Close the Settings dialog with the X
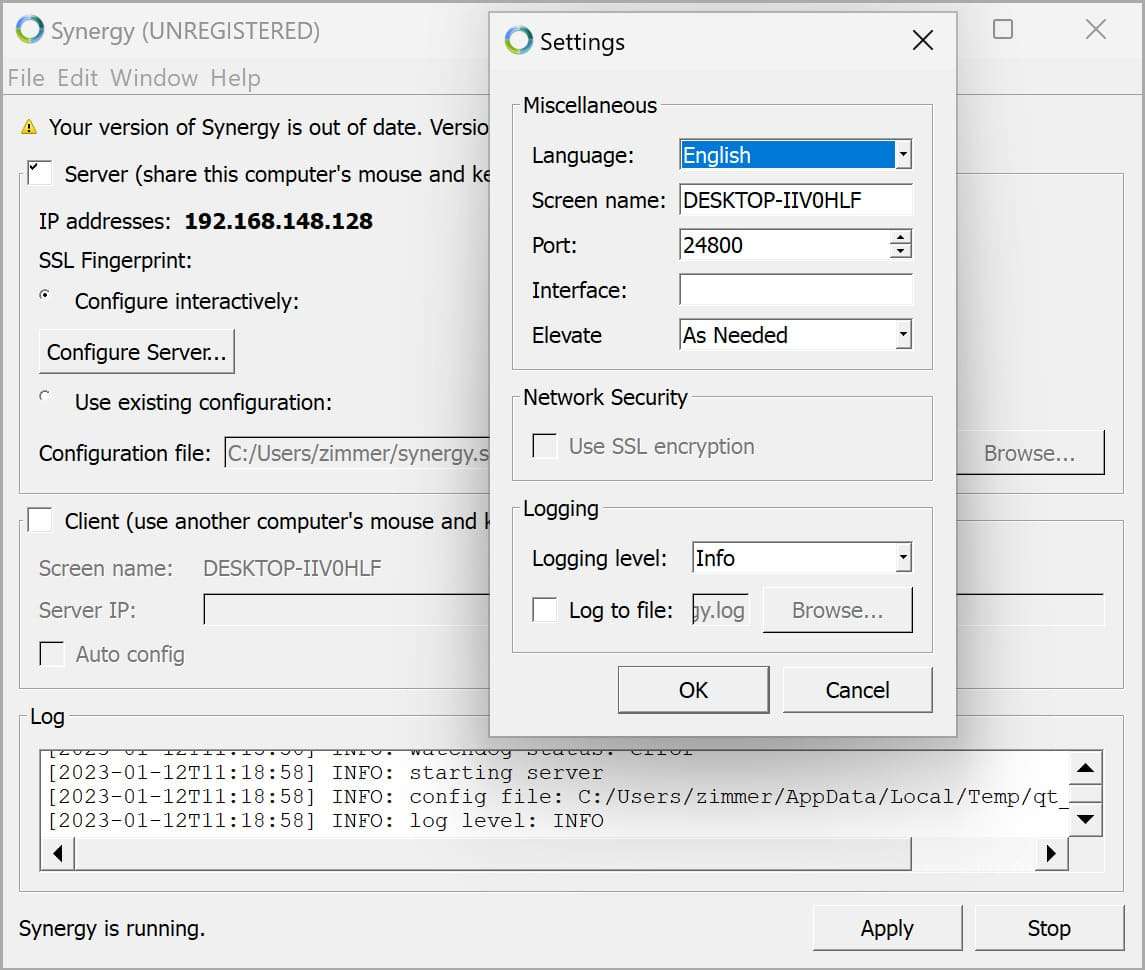1145x970 pixels. click(923, 40)
